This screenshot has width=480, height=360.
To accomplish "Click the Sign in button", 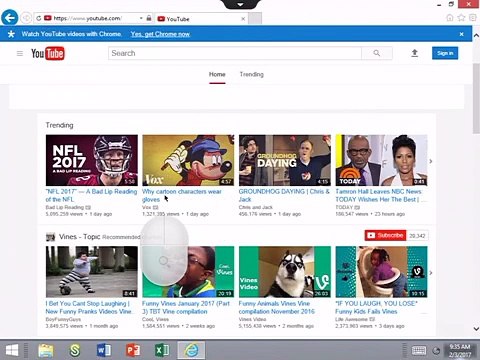I will click(x=445, y=53).
